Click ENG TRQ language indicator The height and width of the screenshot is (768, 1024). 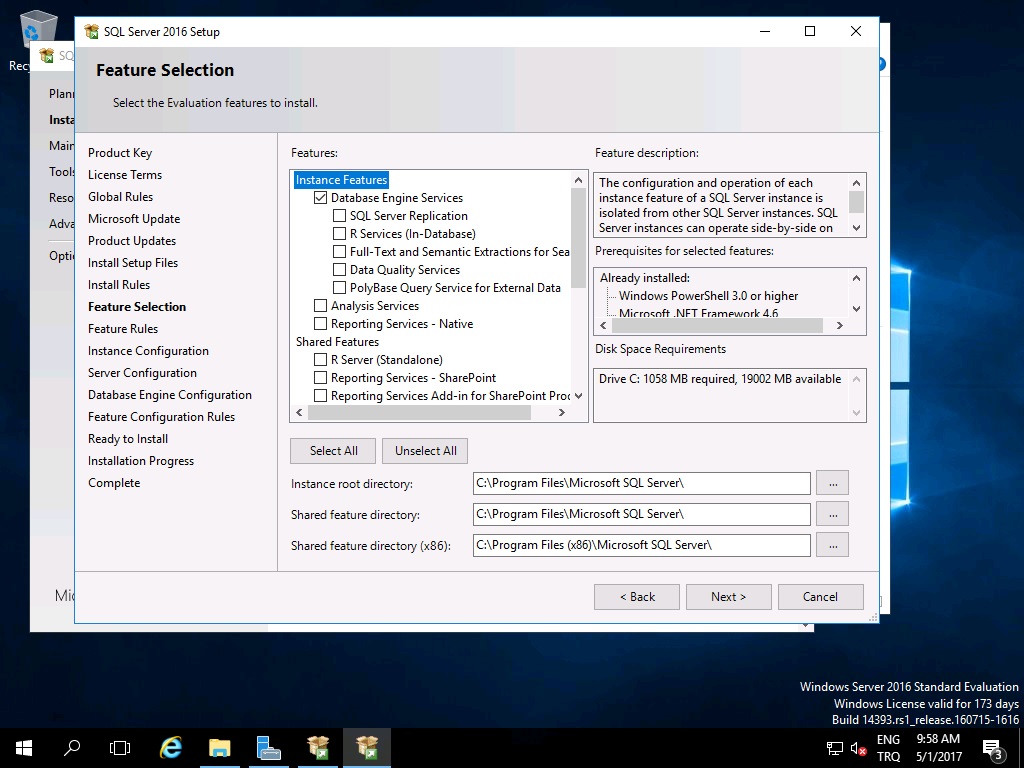pos(888,748)
